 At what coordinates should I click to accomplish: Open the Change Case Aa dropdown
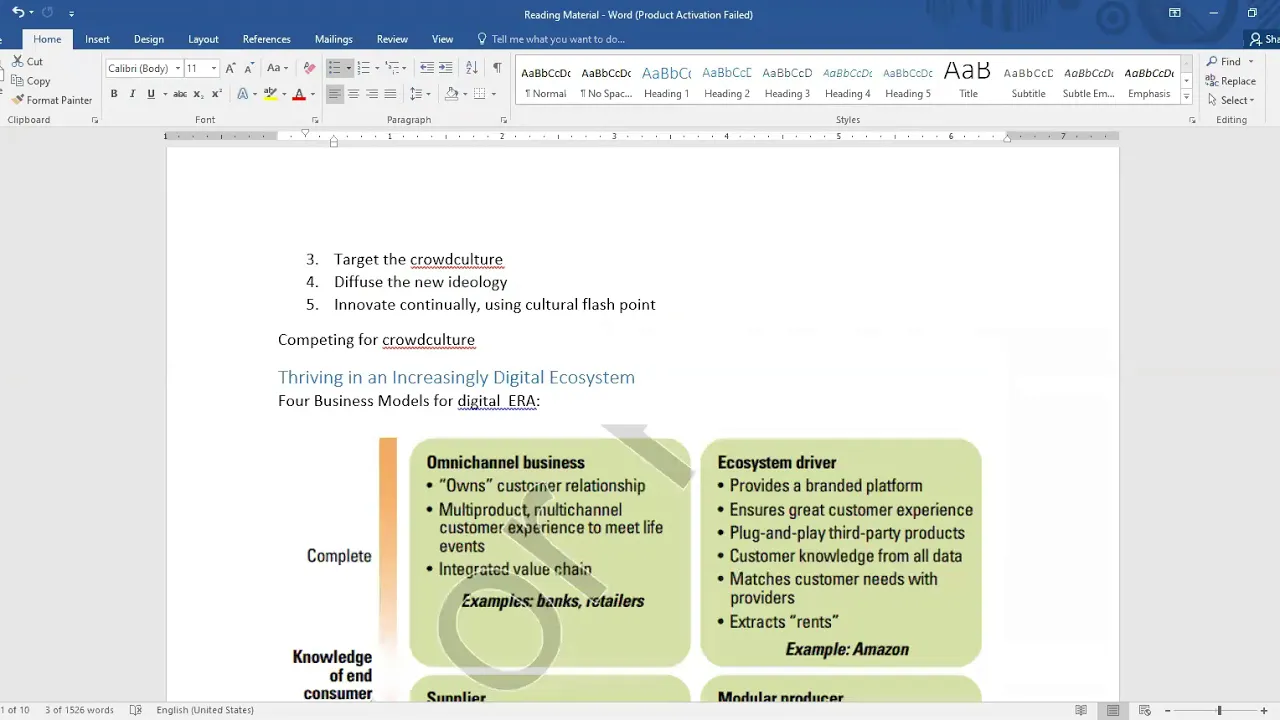[x=277, y=68]
